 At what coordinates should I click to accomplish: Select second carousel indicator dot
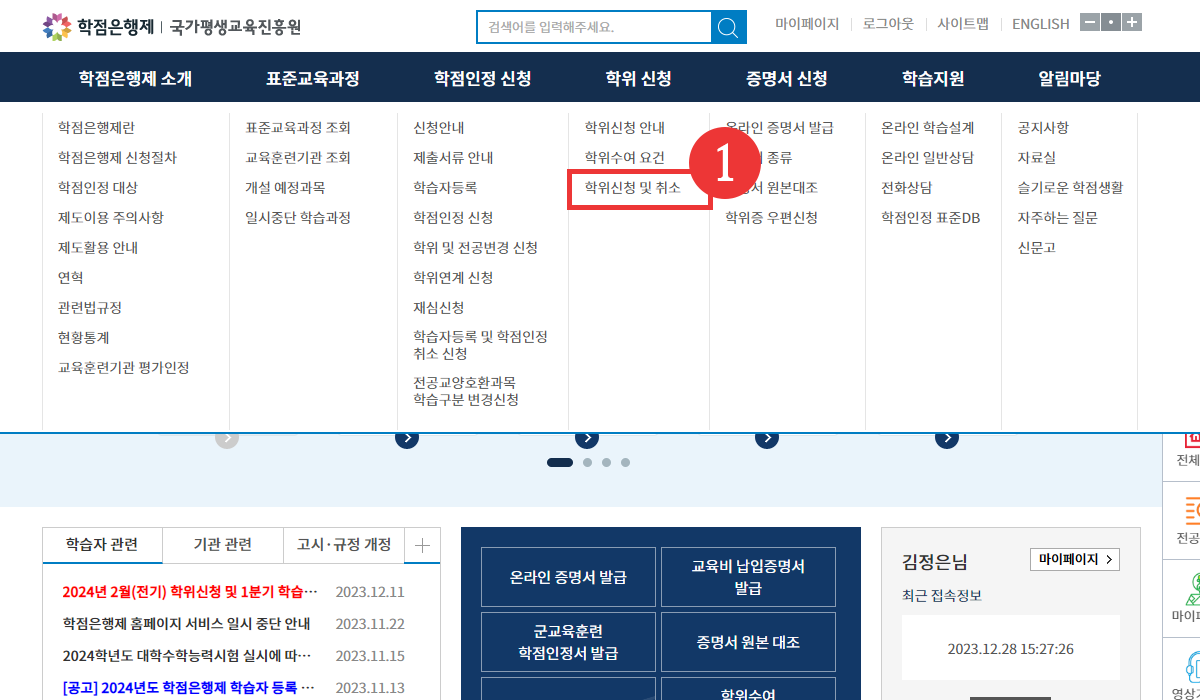[x=588, y=463]
